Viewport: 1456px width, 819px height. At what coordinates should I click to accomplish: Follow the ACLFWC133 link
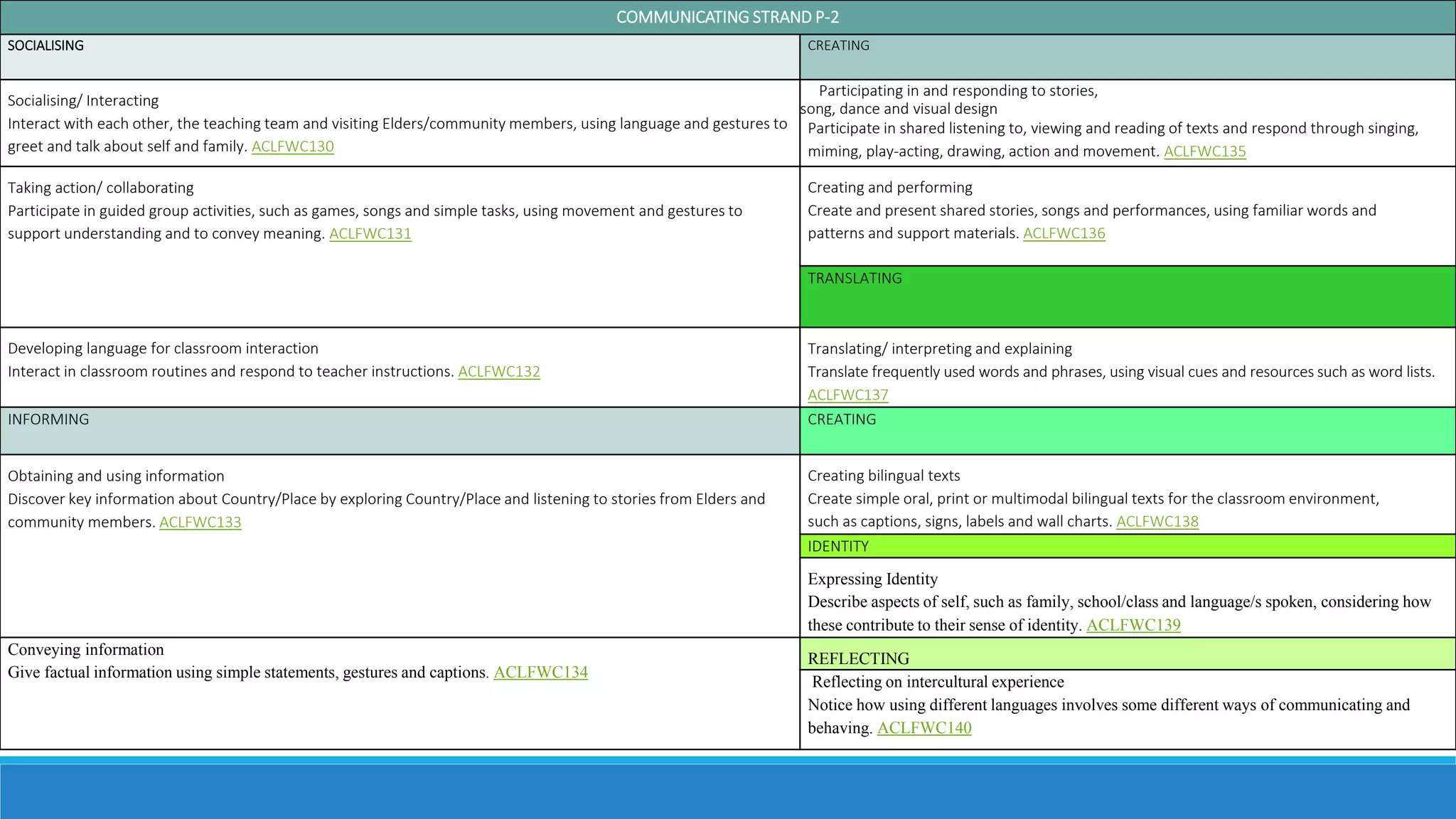click(200, 523)
